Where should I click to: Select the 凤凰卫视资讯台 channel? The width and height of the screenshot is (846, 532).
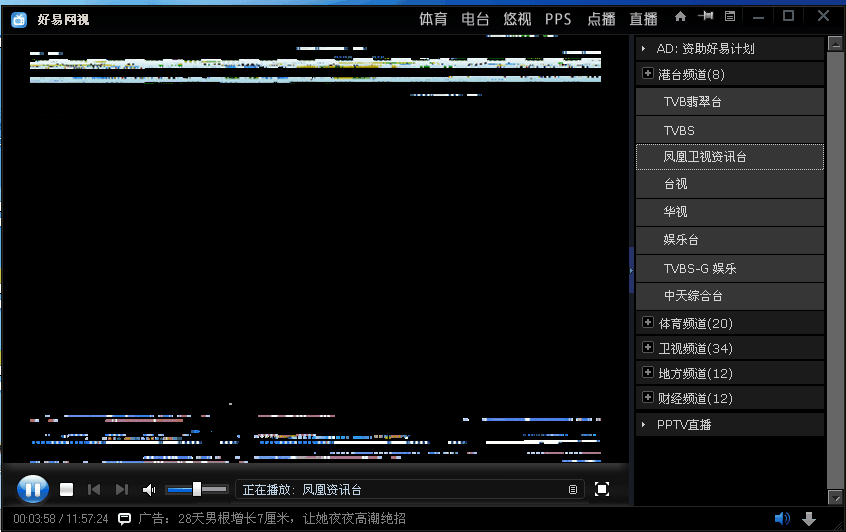pos(730,157)
